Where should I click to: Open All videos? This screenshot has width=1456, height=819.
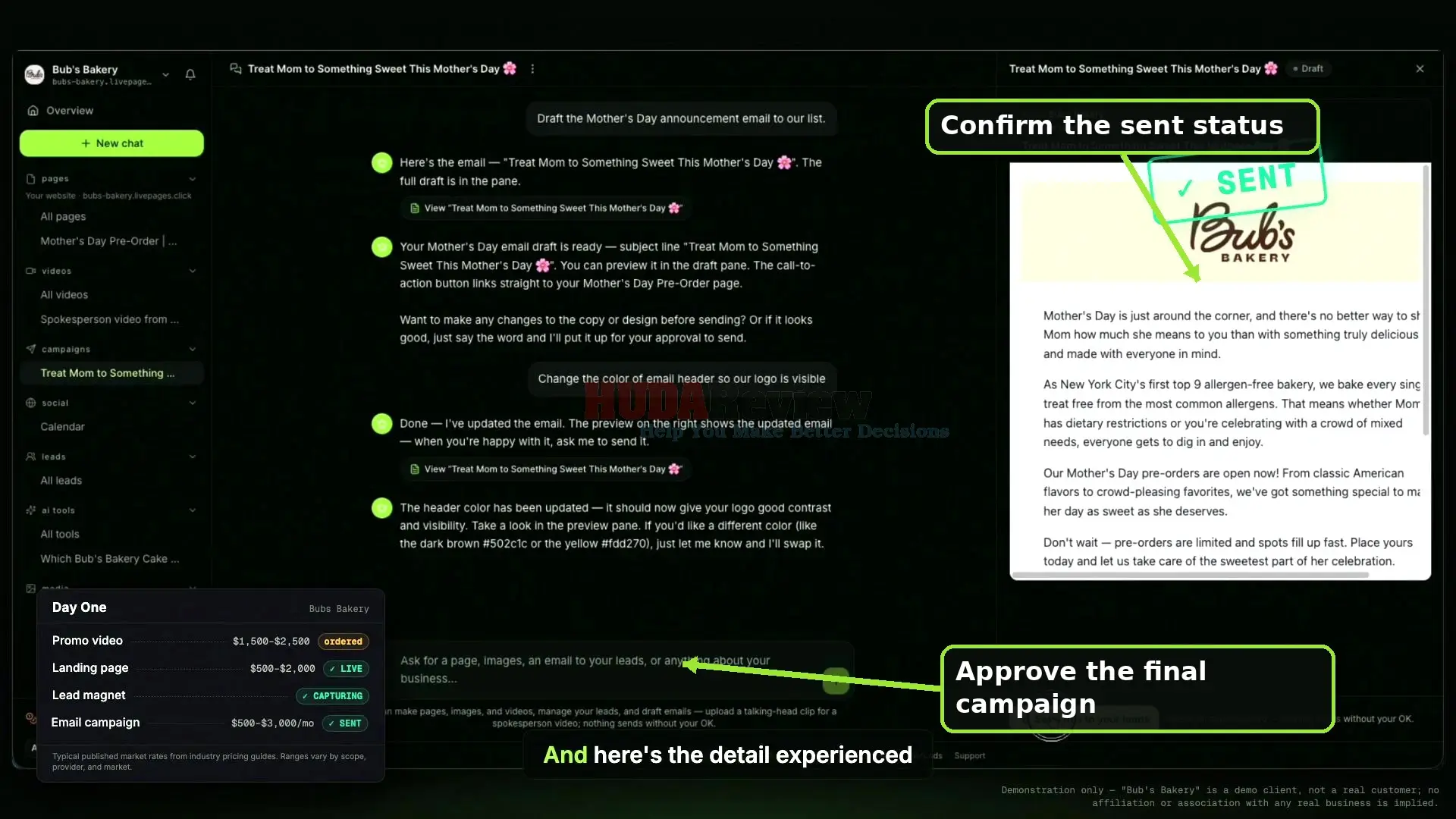tap(64, 295)
